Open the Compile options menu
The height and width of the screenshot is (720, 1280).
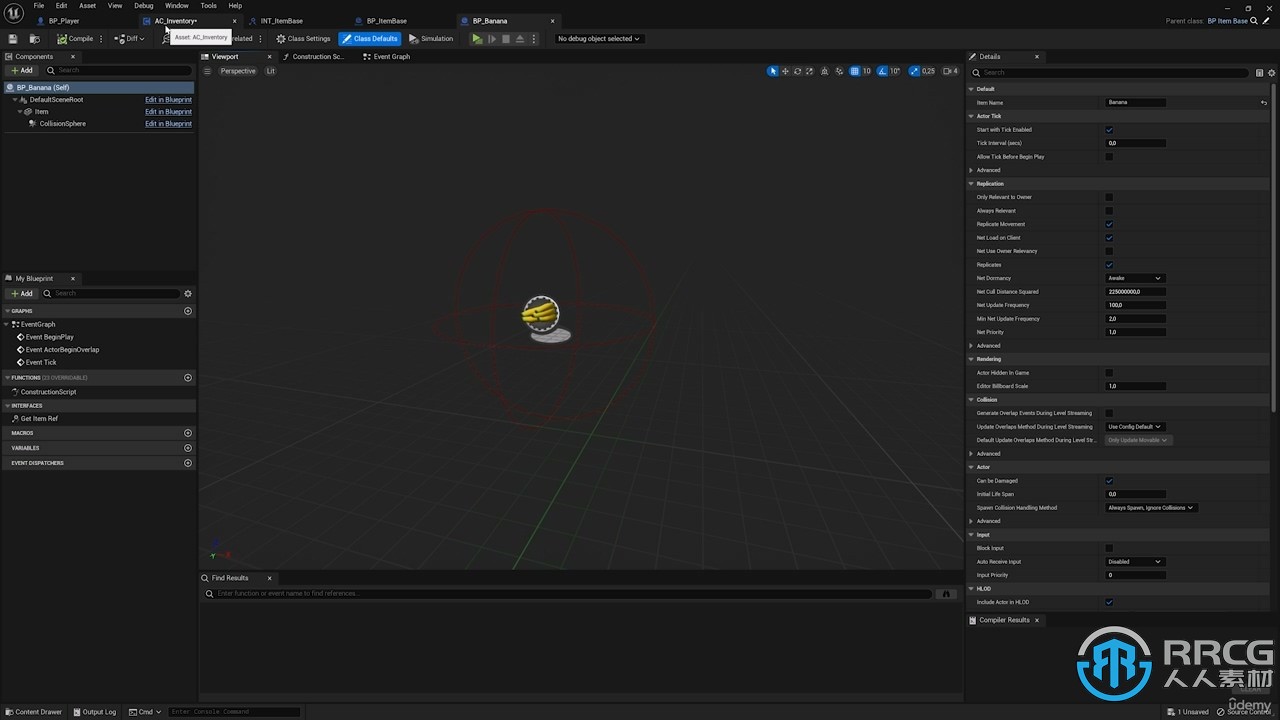click(x=101, y=39)
